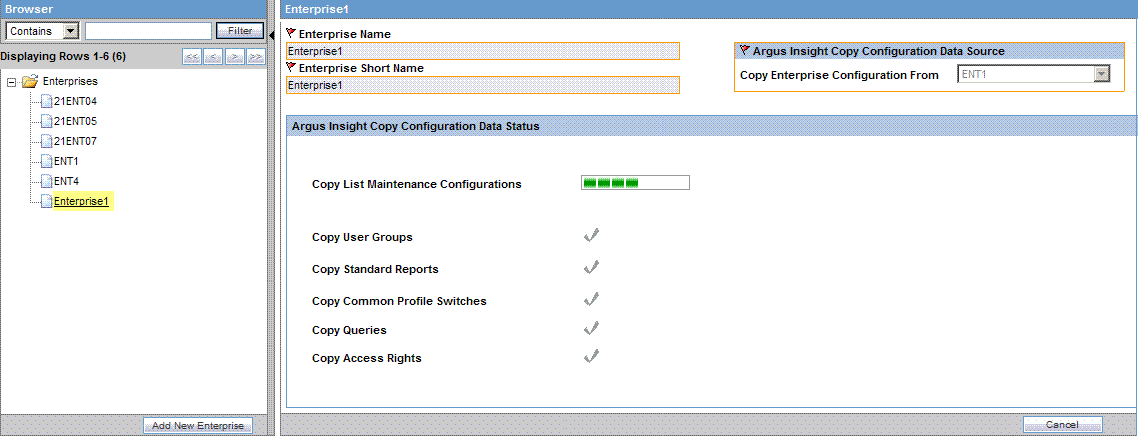Open the Contains filter type dropdown
Viewport: 1138px width, 437px height.
(70, 31)
